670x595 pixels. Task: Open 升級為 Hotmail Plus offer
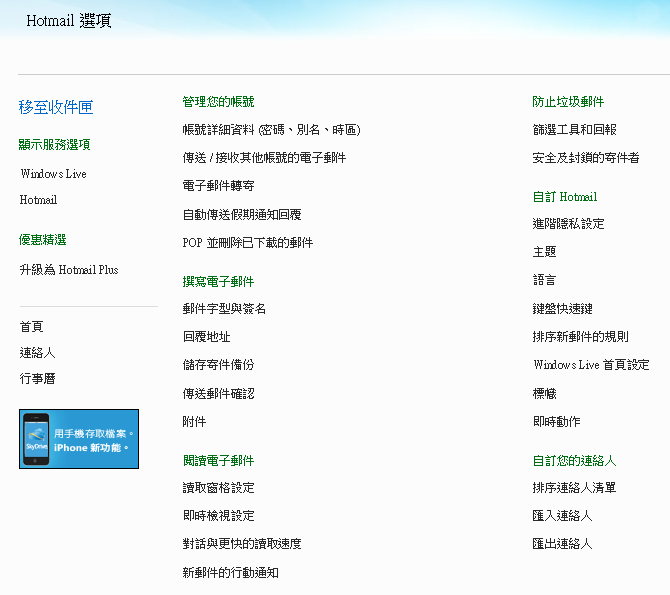click(69, 270)
